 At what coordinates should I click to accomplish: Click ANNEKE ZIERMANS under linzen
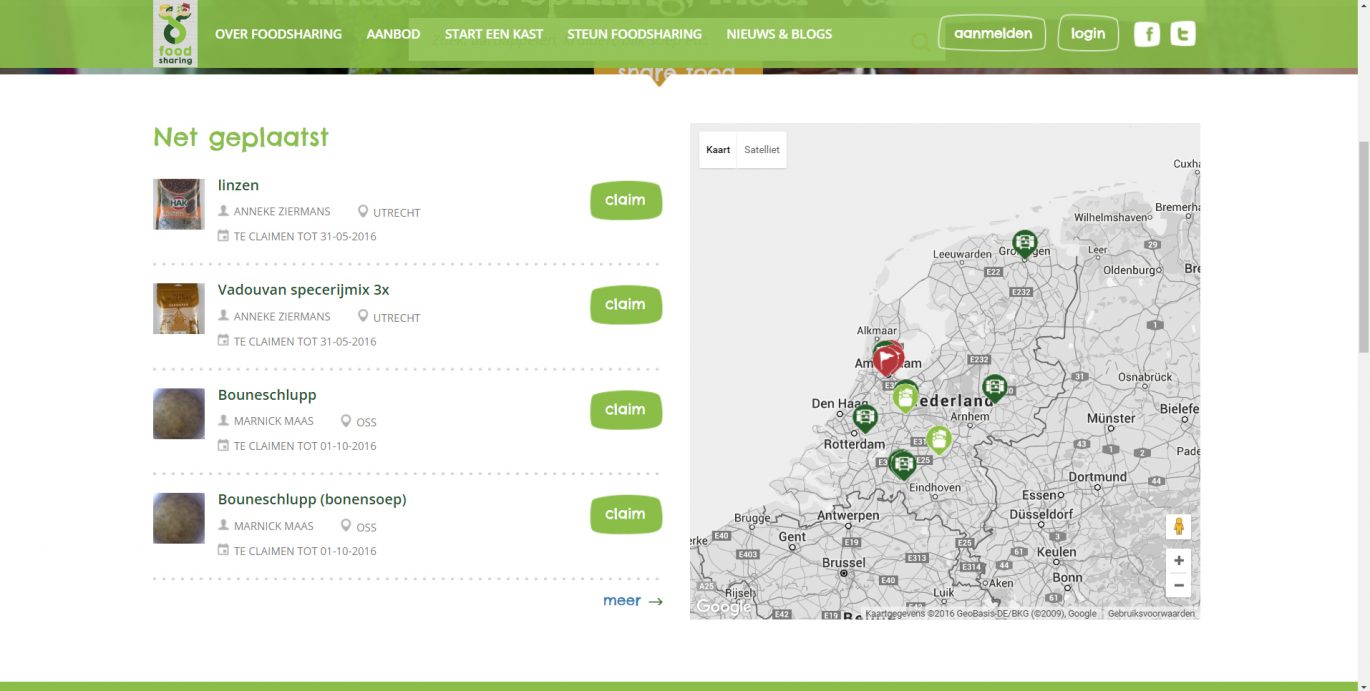pos(282,212)
